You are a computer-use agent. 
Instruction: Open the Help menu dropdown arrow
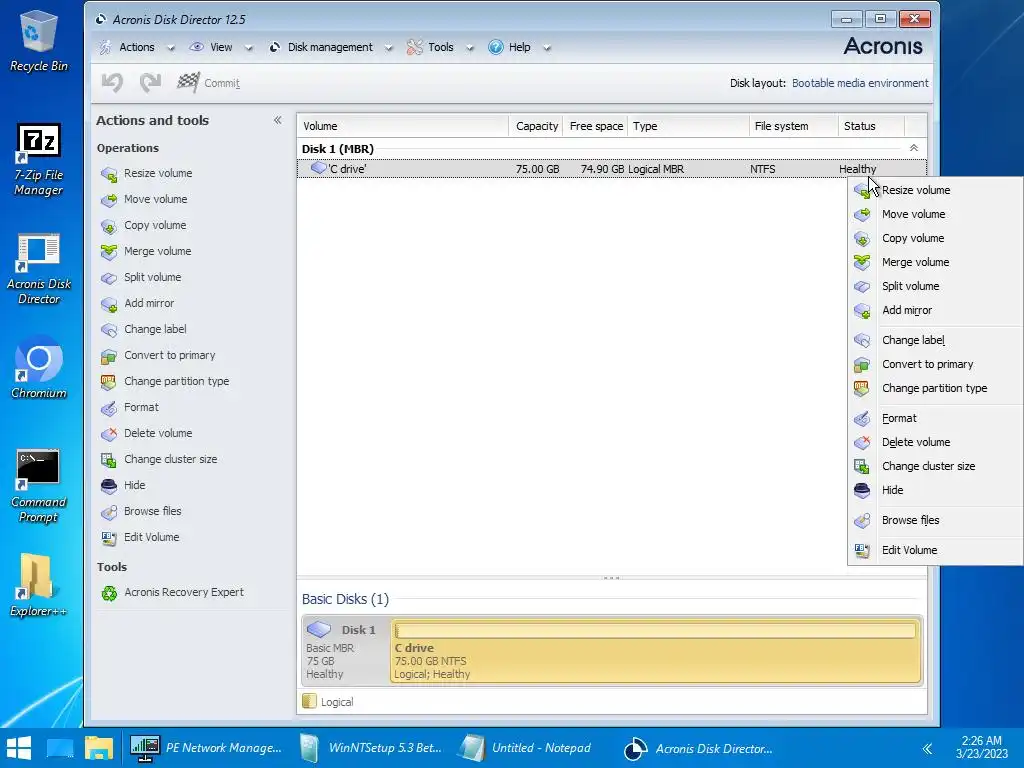547,48
